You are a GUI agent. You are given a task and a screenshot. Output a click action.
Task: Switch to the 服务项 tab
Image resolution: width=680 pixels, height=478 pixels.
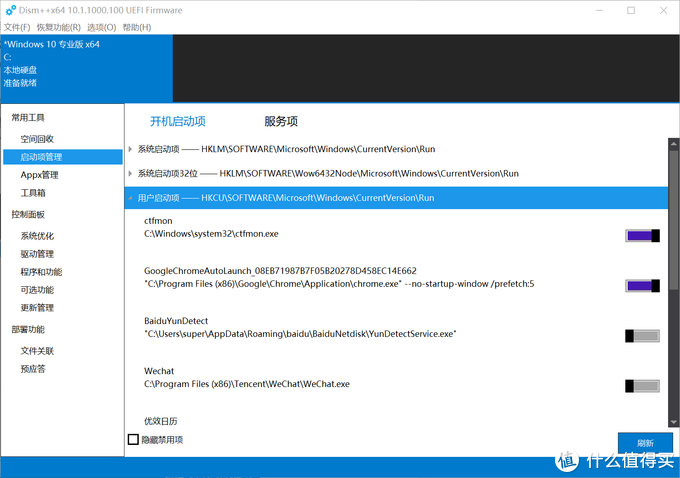click(281, 121)
